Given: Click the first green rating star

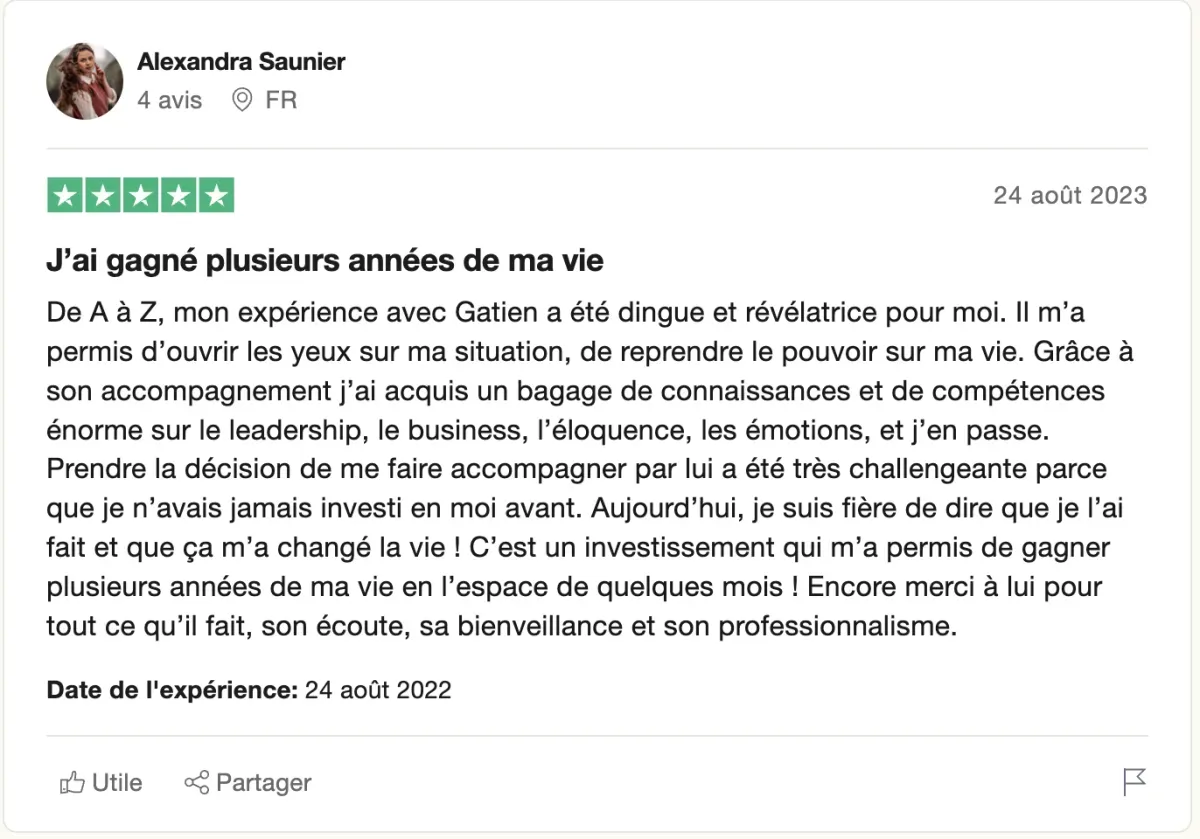Looking at the screenshot, I should (66, 195).
